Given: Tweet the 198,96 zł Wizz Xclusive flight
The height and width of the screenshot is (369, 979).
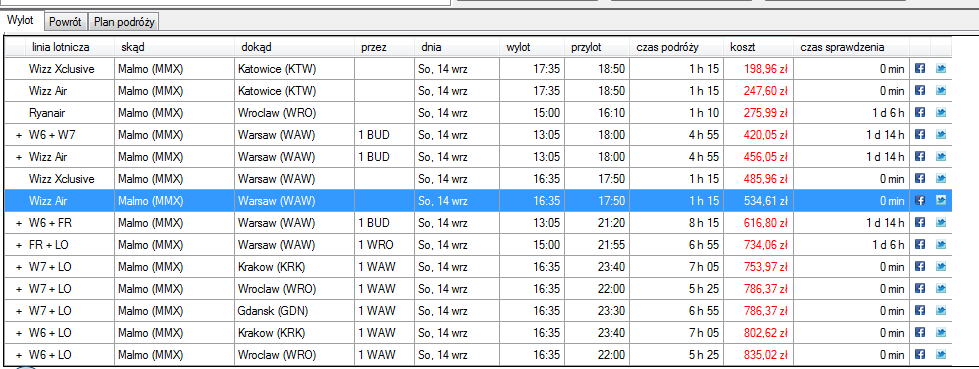Looking at the screenshot, I should [941, 69].
